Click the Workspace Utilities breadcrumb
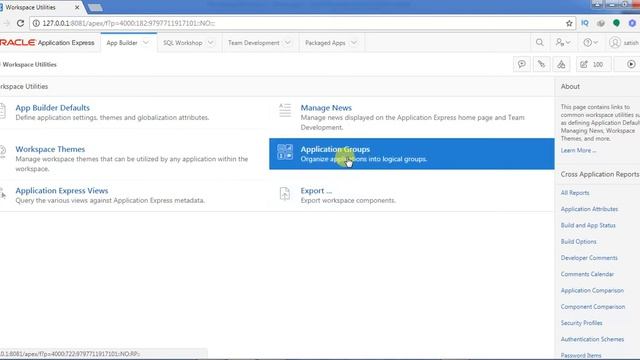640x360 pixels. coord(29,64)
